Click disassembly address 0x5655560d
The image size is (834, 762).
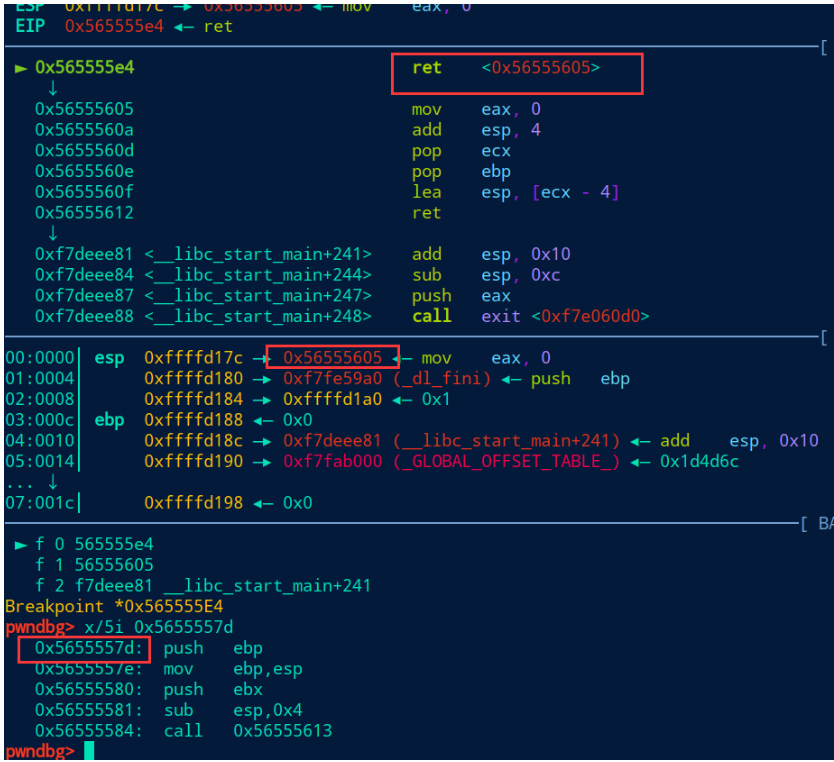85,150
